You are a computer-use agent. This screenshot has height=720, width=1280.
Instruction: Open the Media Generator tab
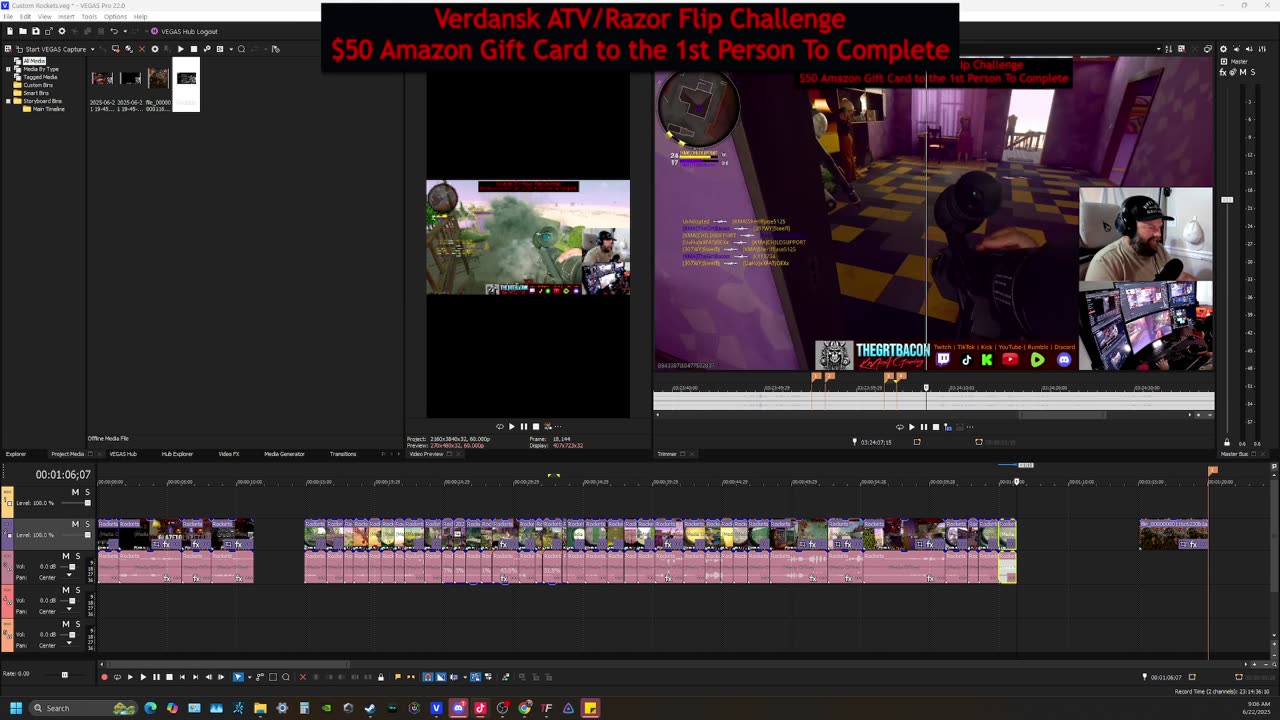click(x=284, y=454)
